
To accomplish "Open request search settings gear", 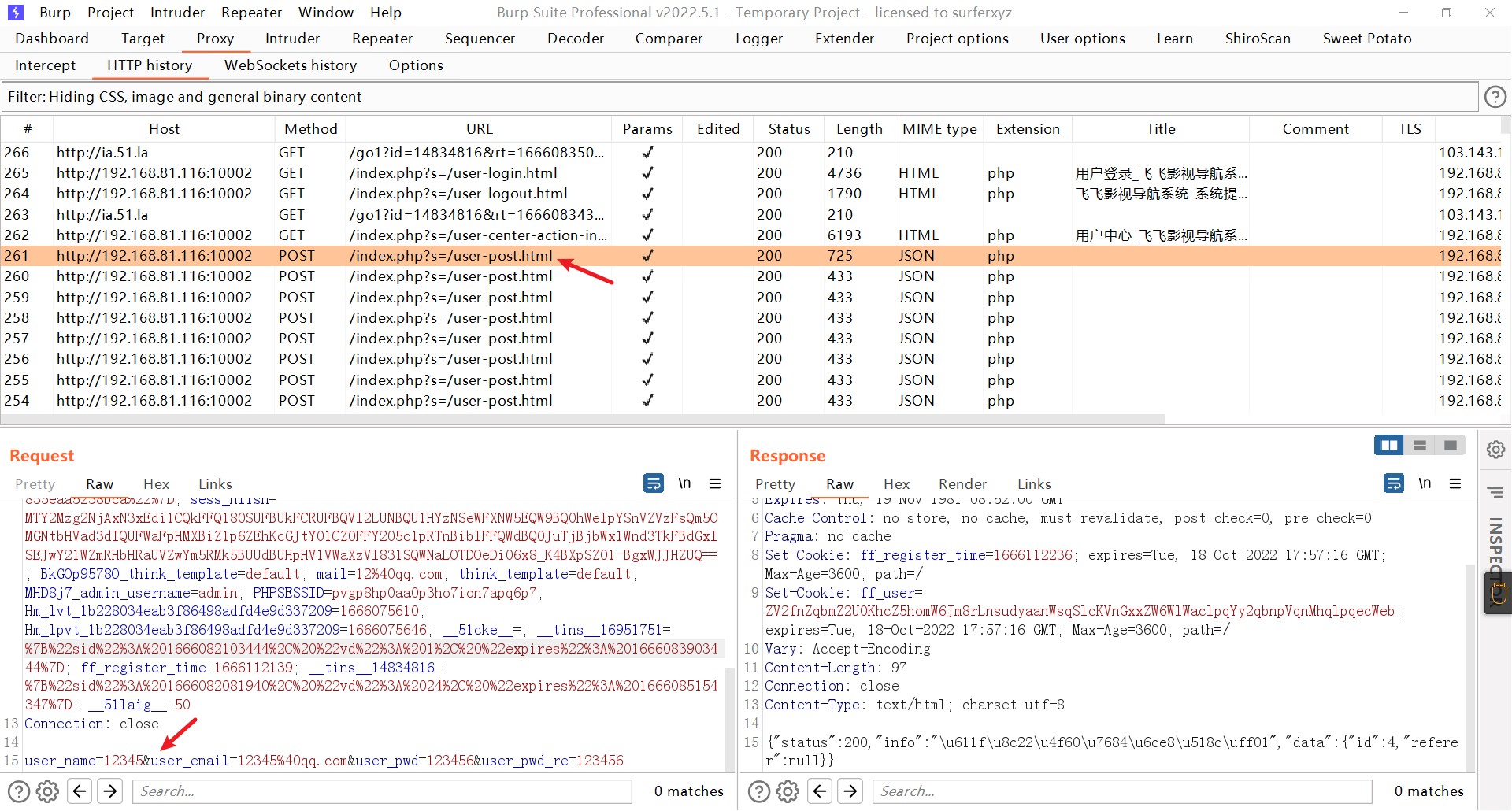I will point(47,791).
